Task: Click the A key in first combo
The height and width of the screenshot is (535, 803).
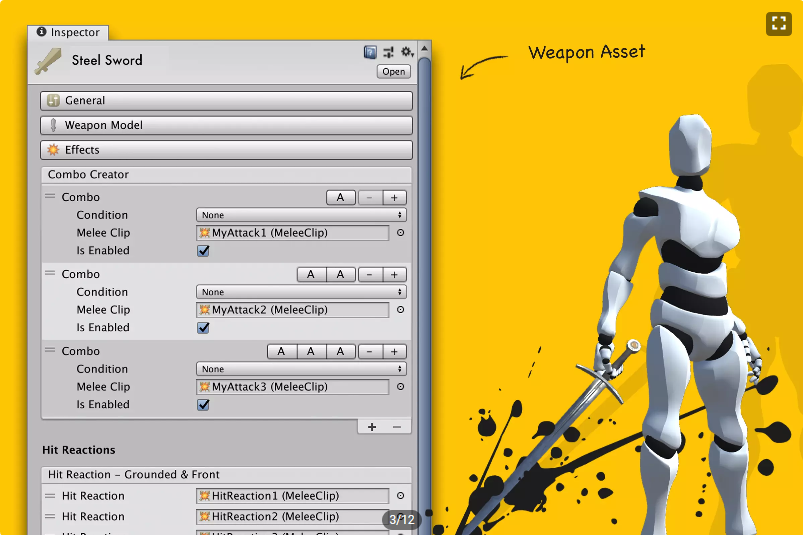Action: pos(341,198)
